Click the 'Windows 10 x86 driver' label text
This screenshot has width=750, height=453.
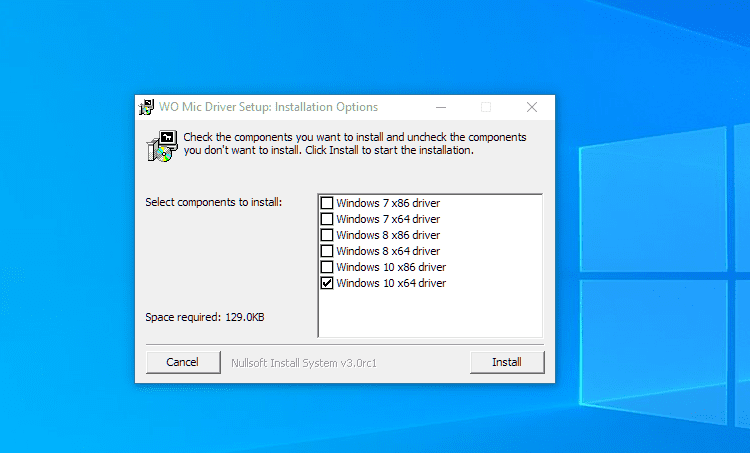(391, 267)
